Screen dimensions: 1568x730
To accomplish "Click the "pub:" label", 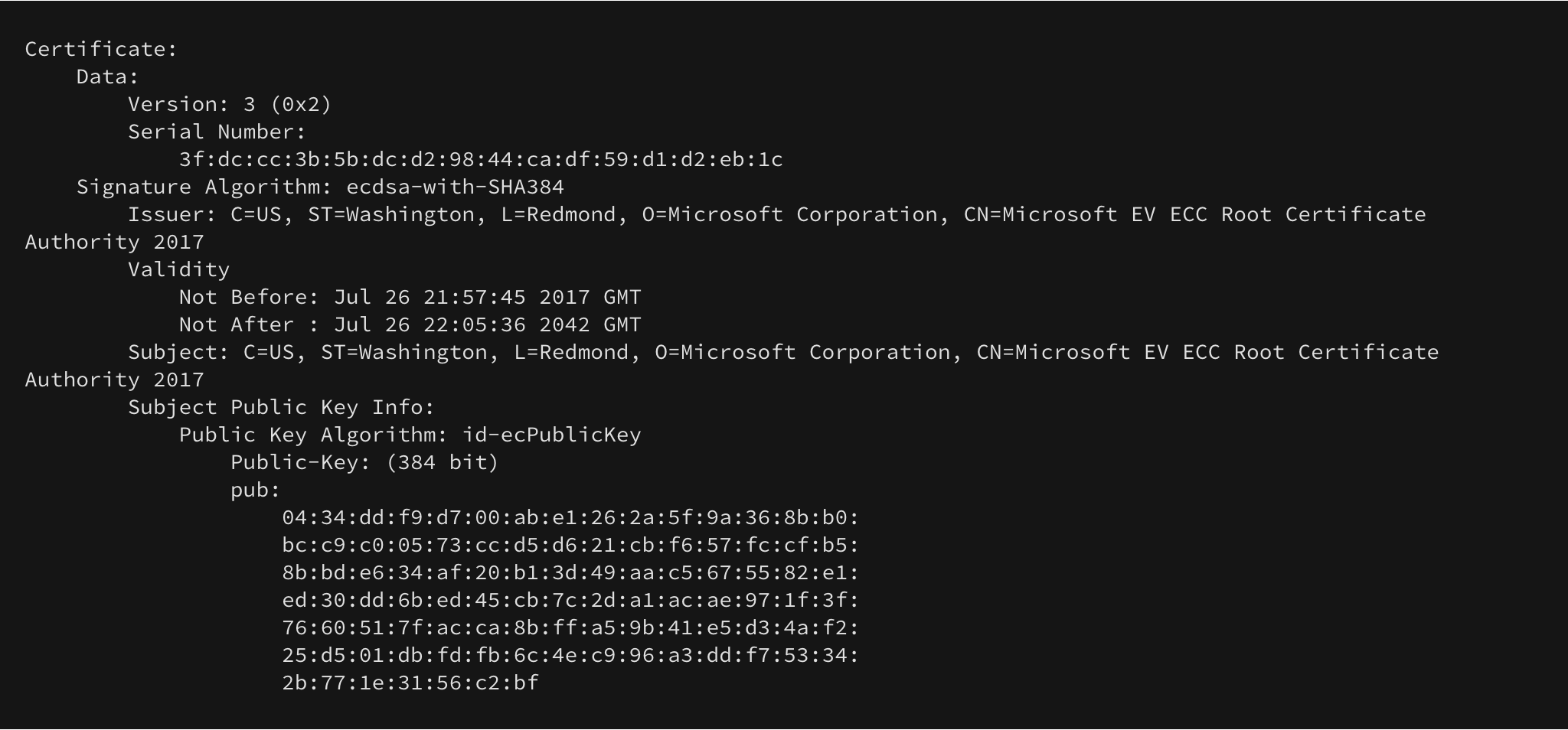I will point(256,490).
